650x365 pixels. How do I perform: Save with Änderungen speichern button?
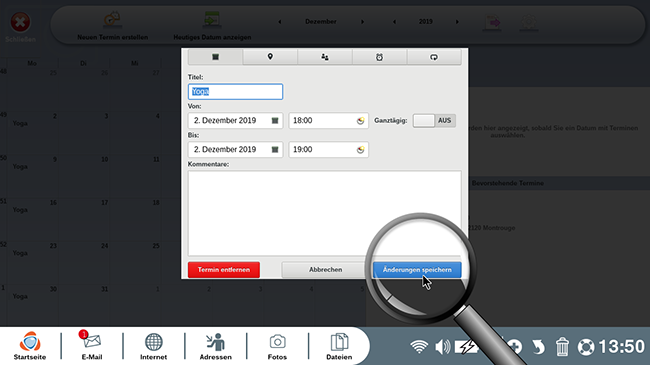point(417,270)
